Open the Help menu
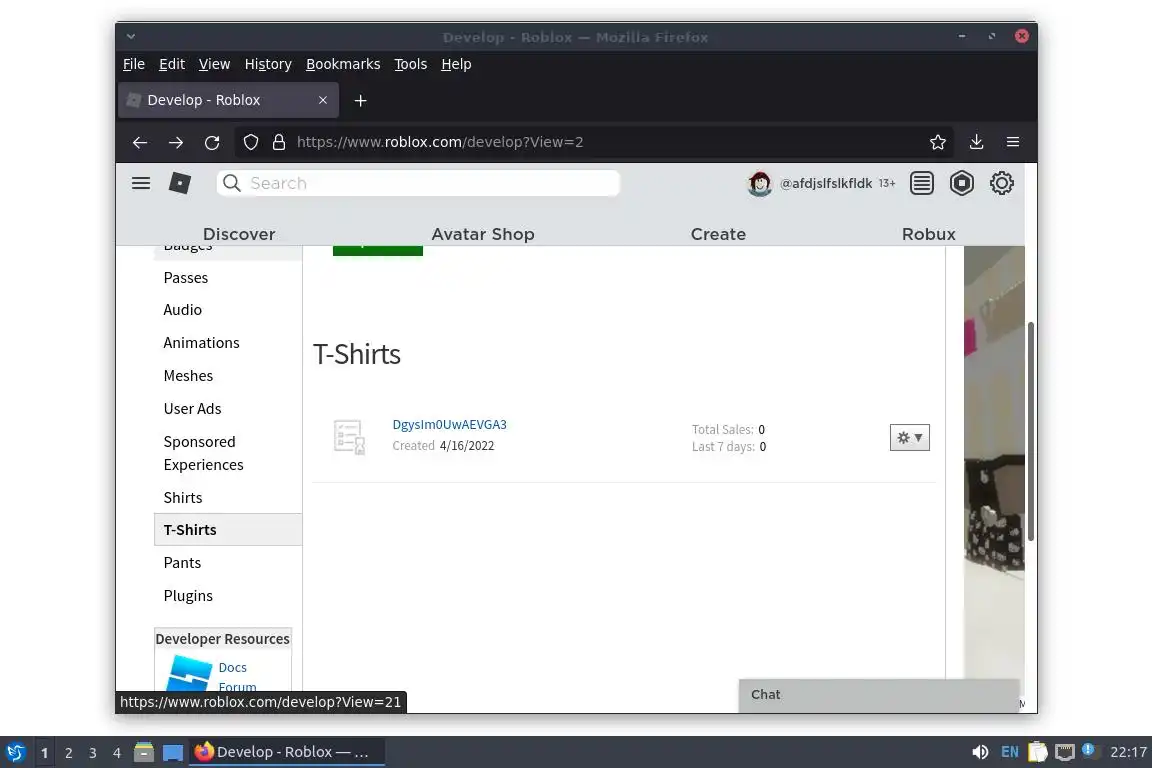 456,64
